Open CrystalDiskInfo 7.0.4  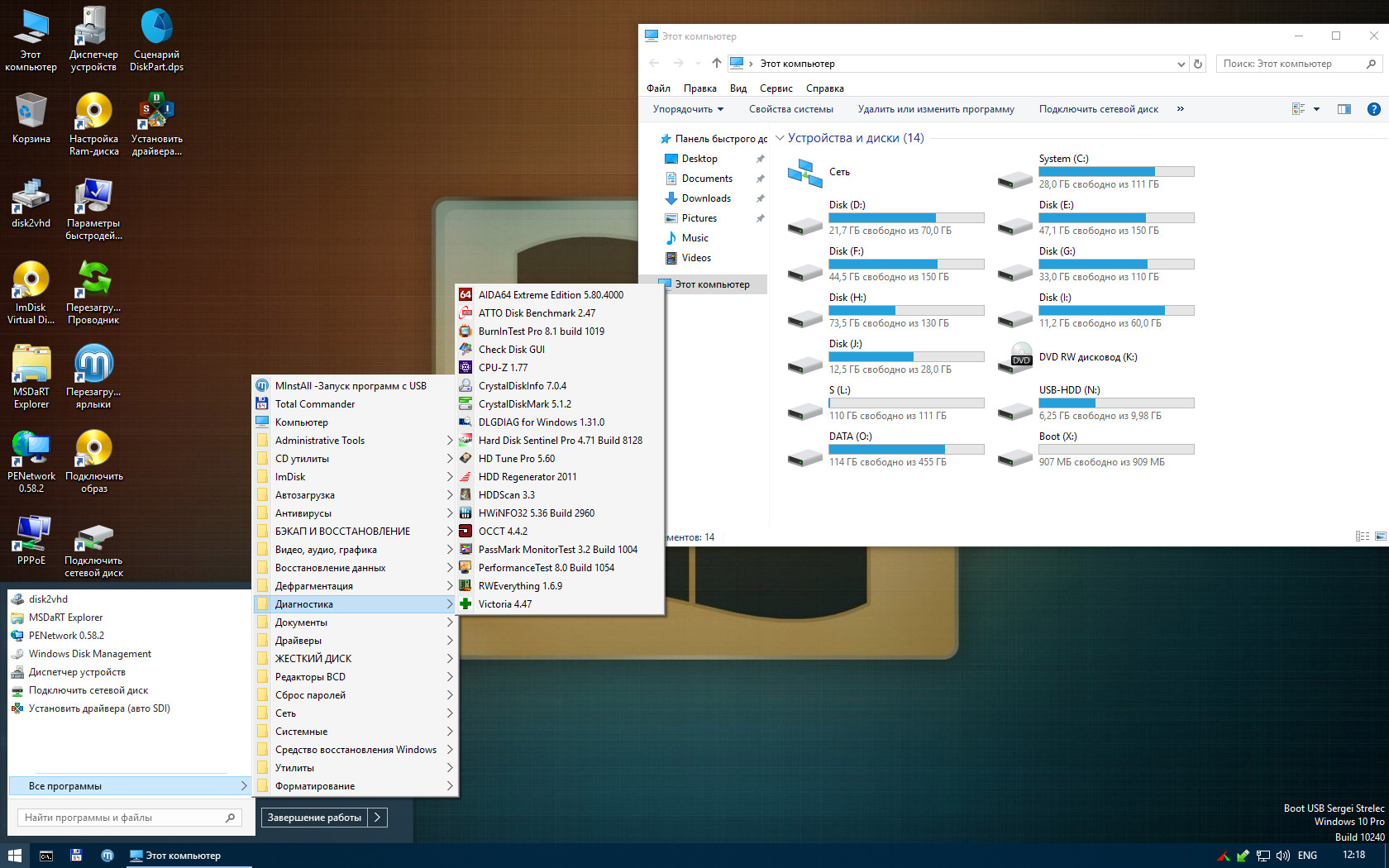[560, 386]
